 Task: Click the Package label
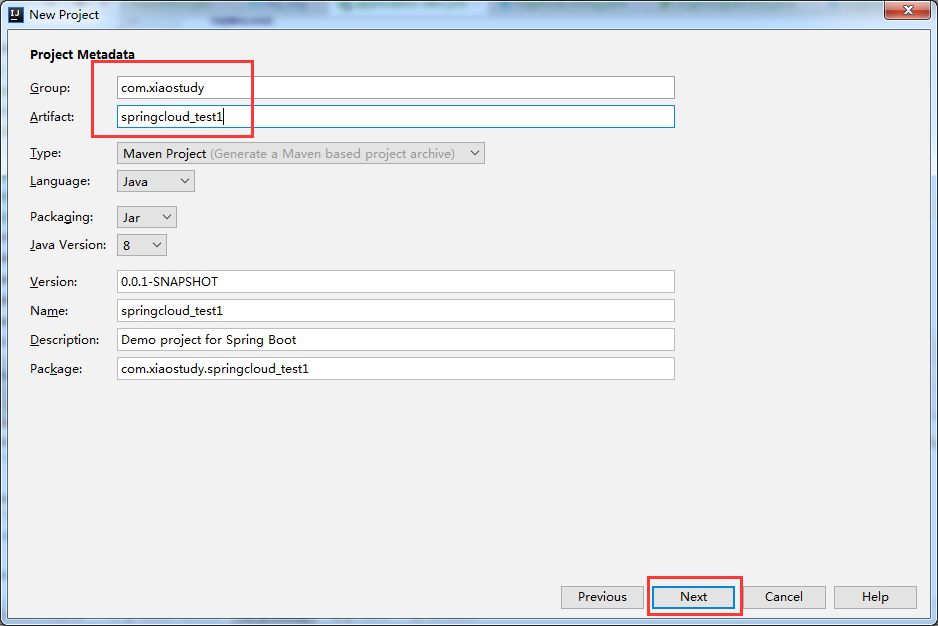click(56, 369)
